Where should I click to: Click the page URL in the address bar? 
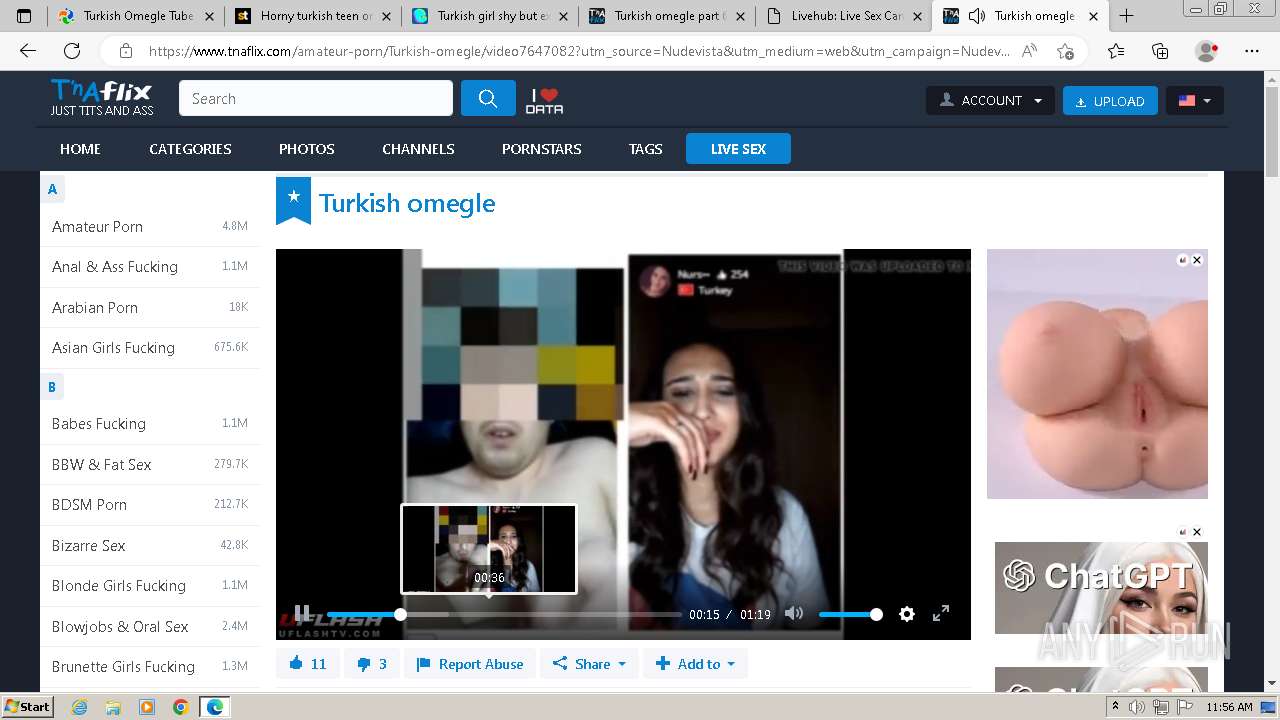point(579,51)
